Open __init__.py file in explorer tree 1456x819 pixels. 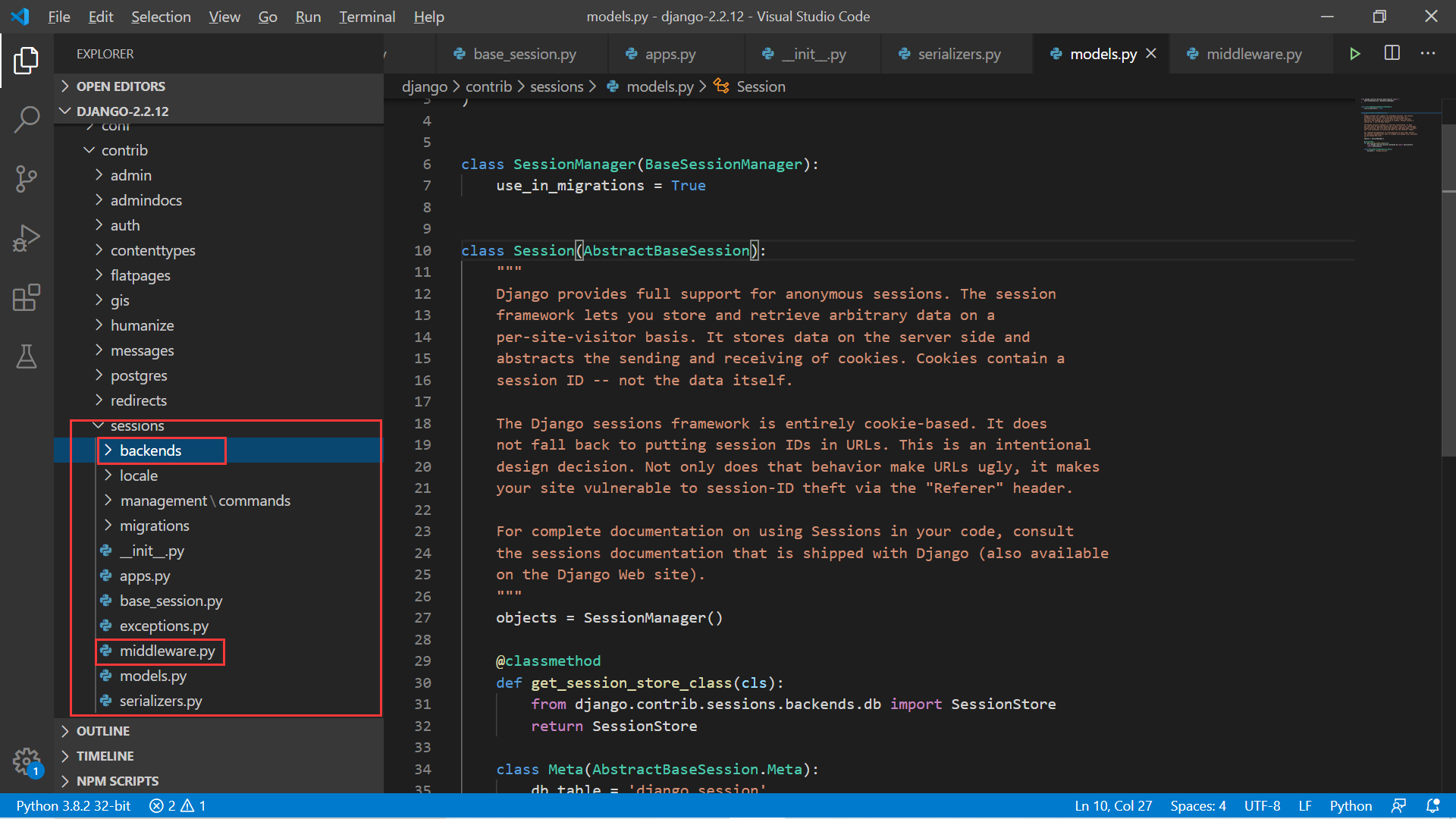point(152,551)
